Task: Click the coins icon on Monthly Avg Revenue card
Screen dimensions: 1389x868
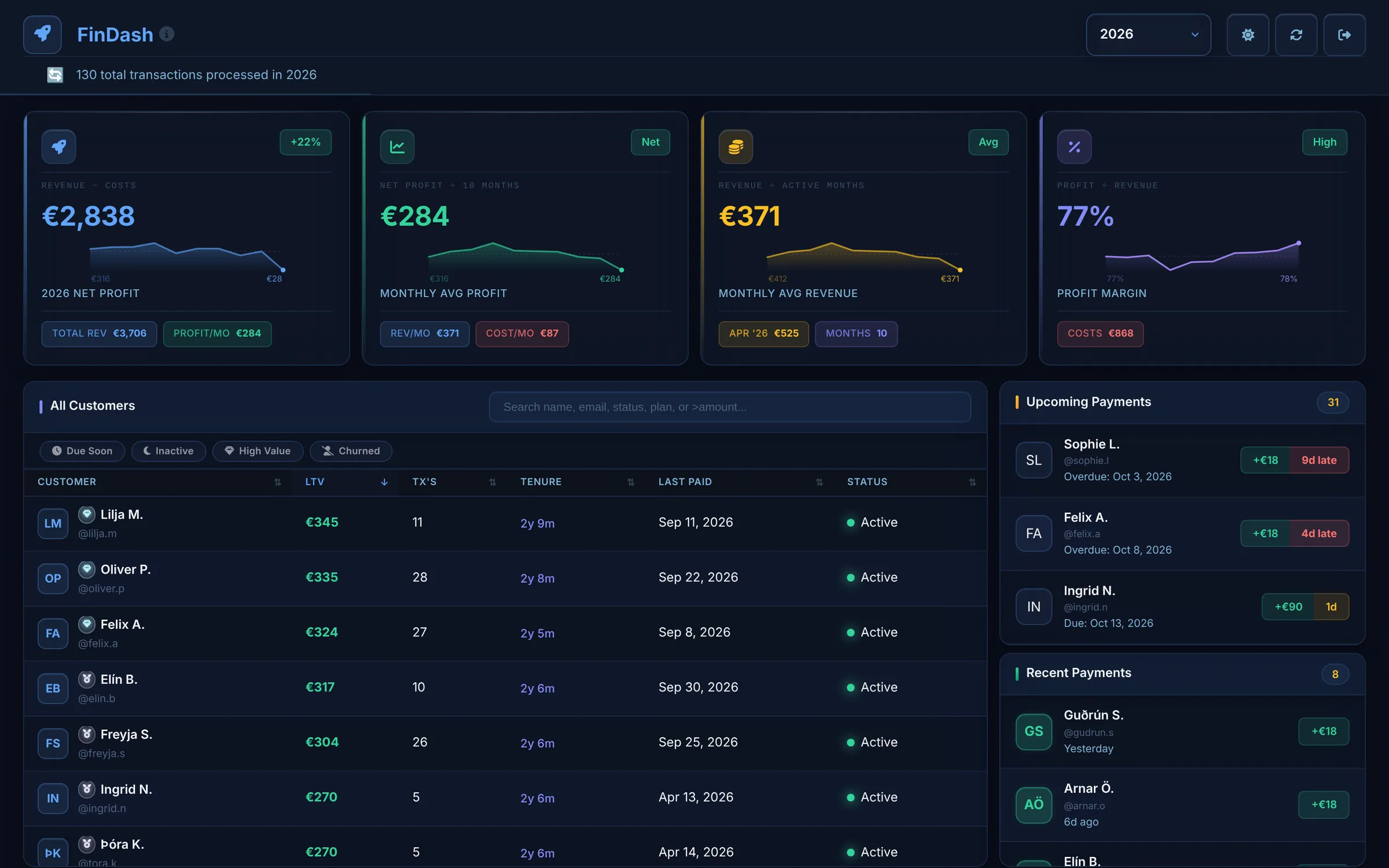Action: coord(736,146)
